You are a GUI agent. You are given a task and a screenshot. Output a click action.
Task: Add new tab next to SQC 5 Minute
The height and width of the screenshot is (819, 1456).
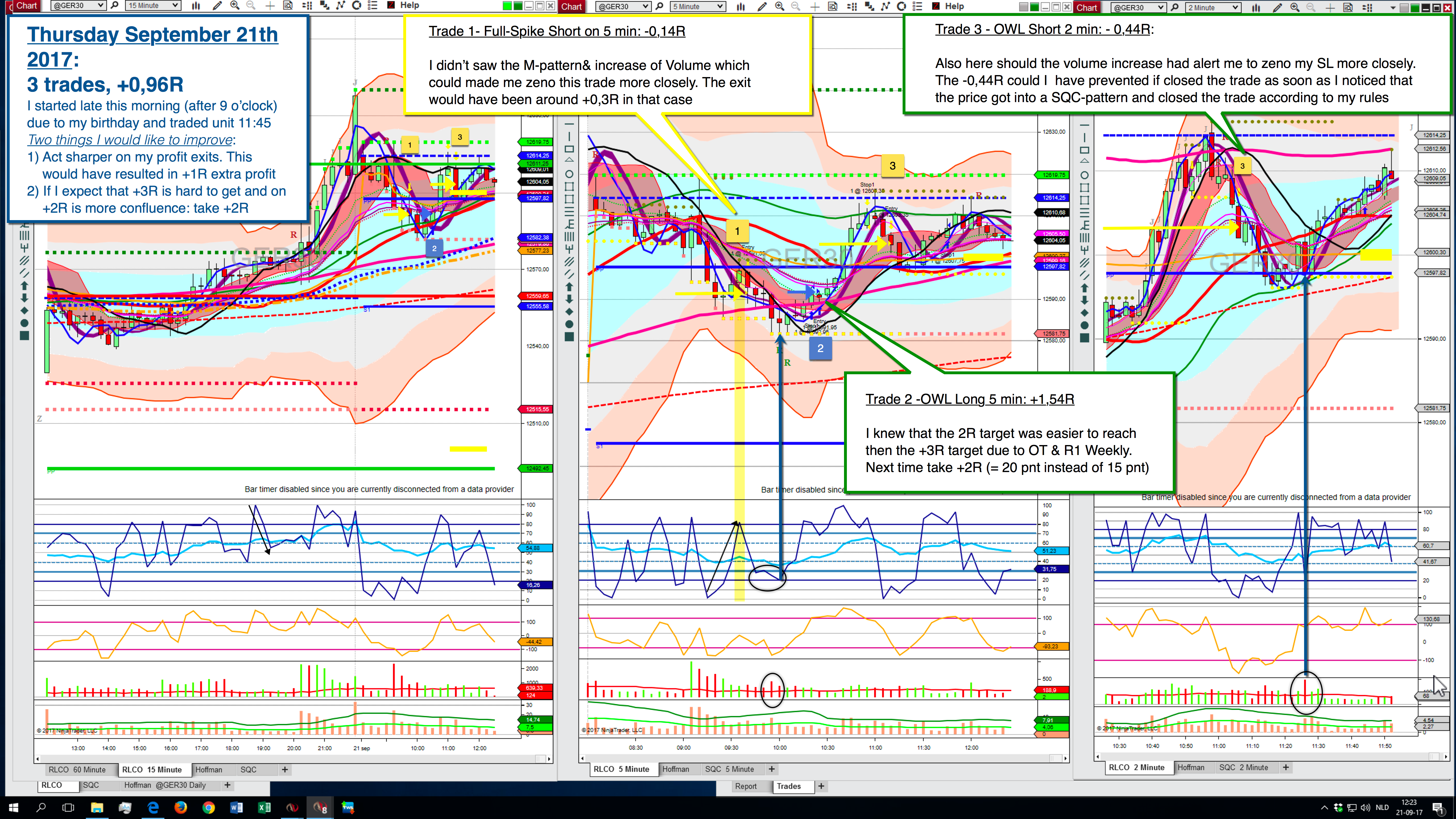[772, 769]
